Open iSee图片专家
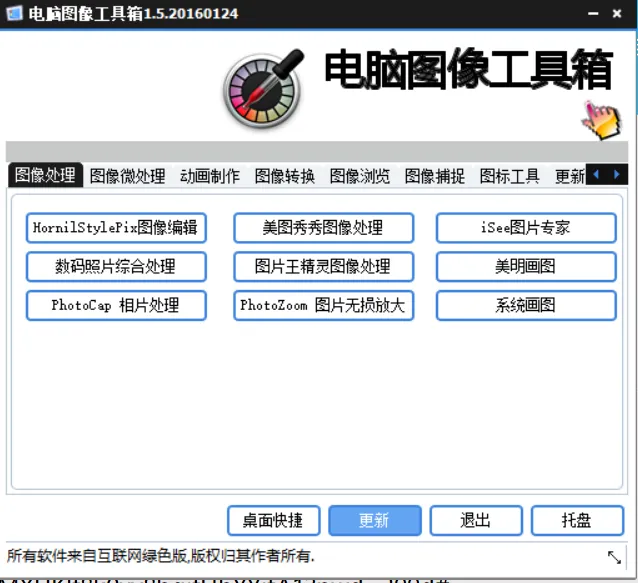Image resolution: width=638 pixels, height=583 pixels. (526, 228)
